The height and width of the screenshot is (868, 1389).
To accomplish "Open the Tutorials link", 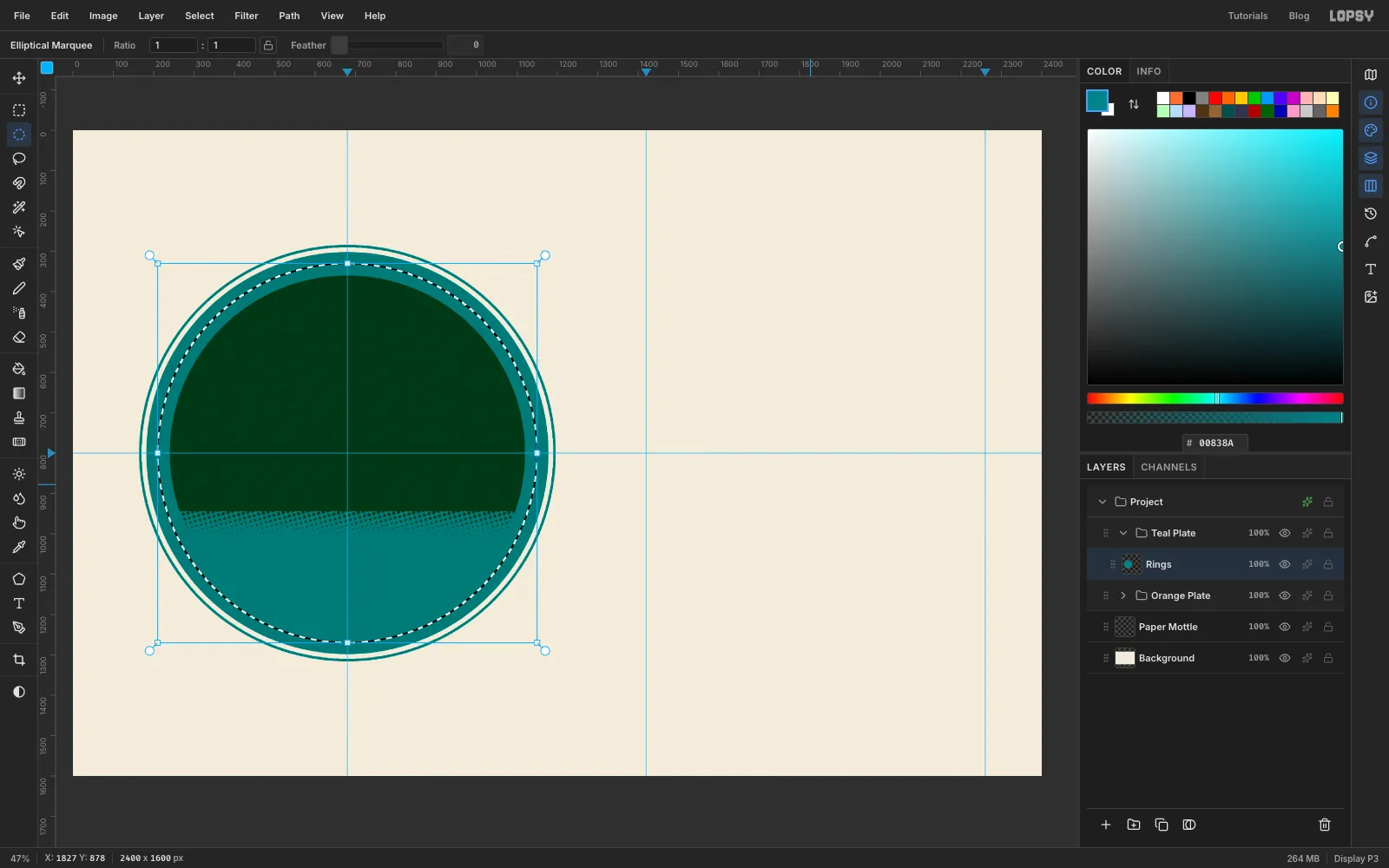I will [1247, 16].
